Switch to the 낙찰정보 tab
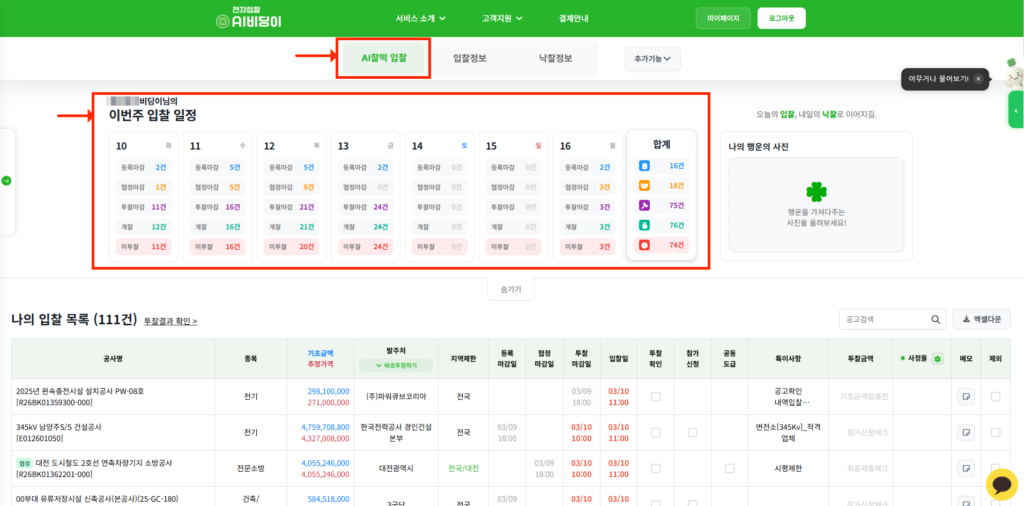1024x506 pixels. click(x=555, y=59)
